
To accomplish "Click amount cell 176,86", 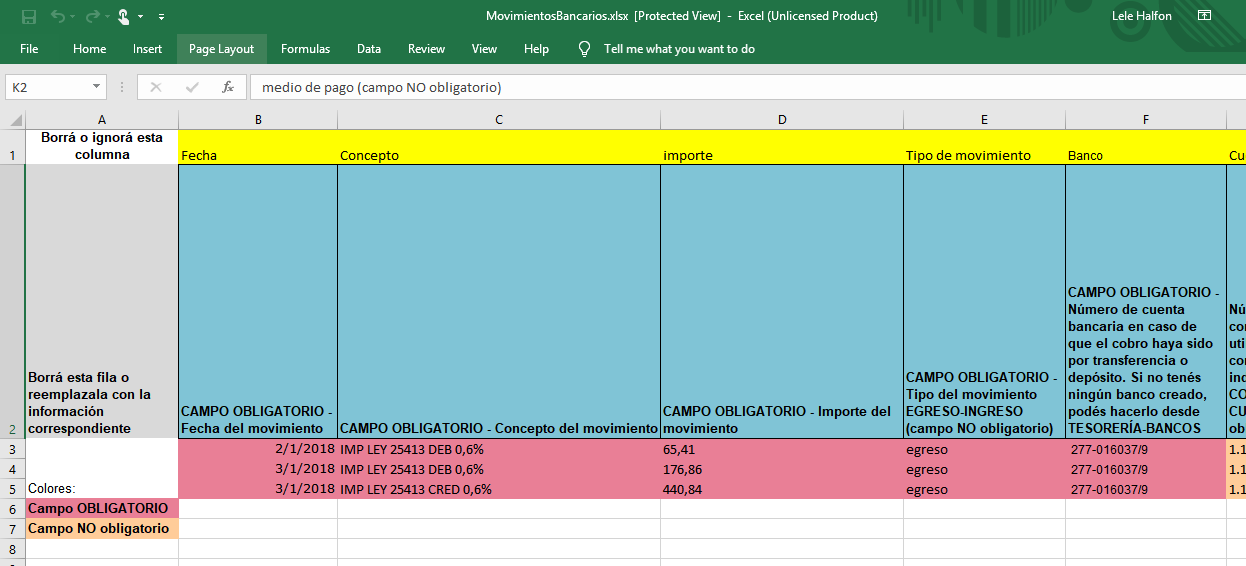I will [782, 469].
